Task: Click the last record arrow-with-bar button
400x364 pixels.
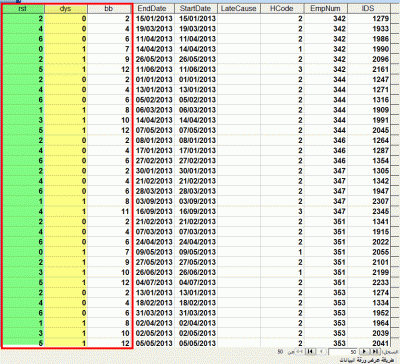Action: tap(311, 352)
